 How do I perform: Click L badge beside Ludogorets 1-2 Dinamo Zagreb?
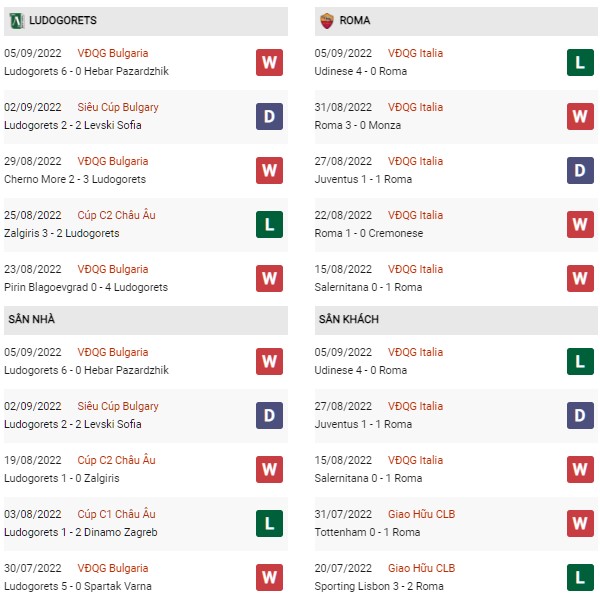click(269, 523)
